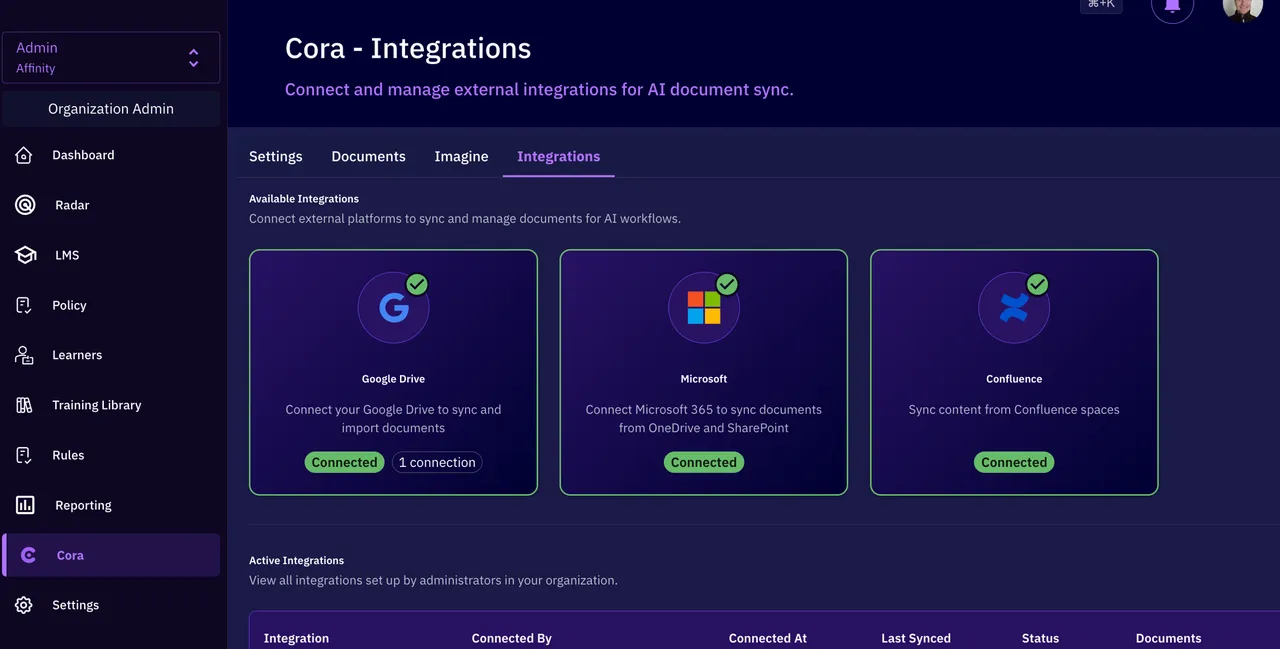Click the green checkmark on Confluence
The height and width of the screenshot is (649, 1280).
1038,285
